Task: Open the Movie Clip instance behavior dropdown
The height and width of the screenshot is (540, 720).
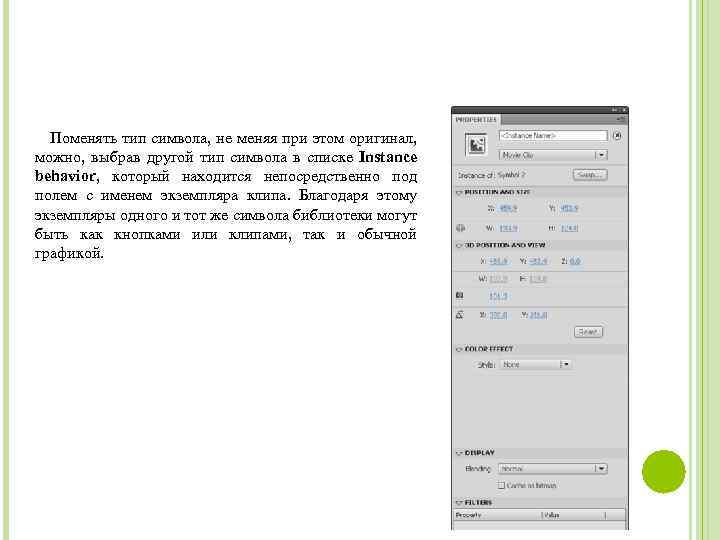Action: (553, 155)
